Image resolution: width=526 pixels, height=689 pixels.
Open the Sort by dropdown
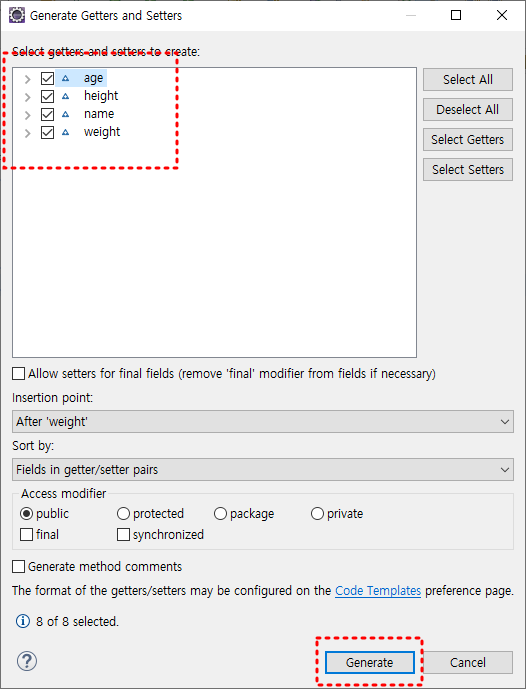(x=263, y=469)
